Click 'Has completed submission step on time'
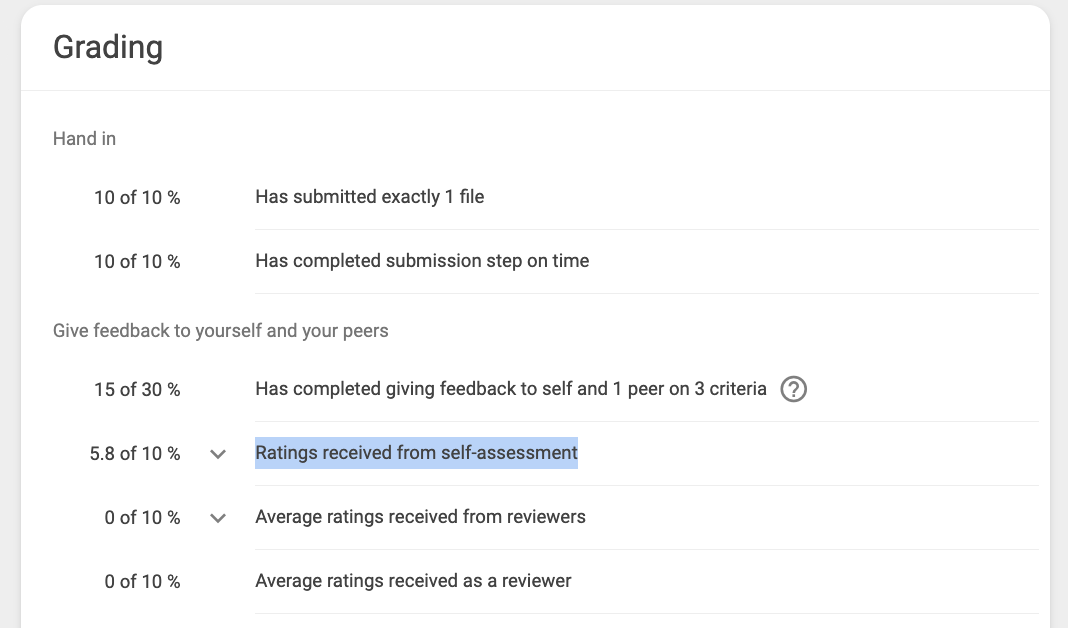This screenshot has width=1068, height=628. click(422, 261)
